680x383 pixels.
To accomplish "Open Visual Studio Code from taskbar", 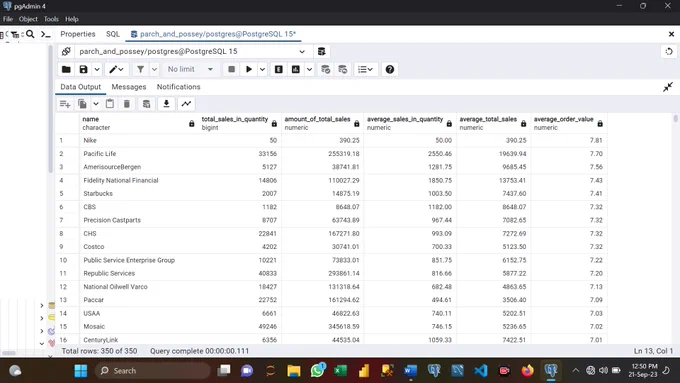I will 481,371.
